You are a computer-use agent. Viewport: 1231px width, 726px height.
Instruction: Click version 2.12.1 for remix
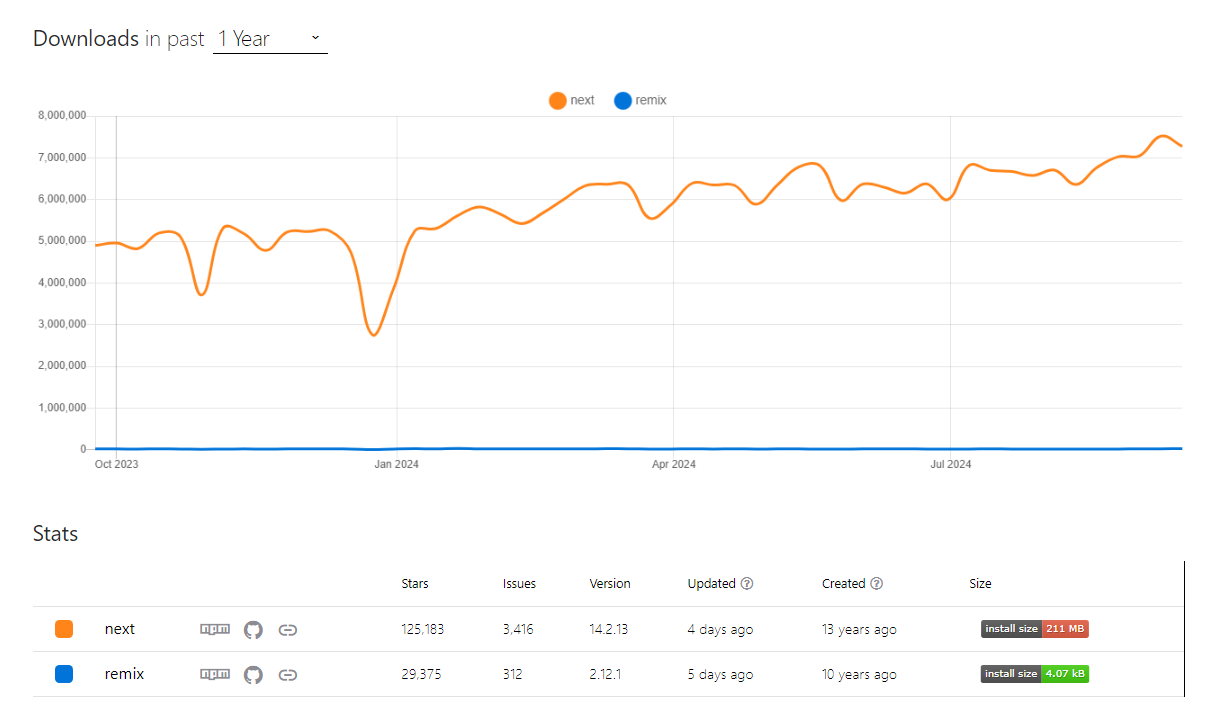click(x=605, y=675)
